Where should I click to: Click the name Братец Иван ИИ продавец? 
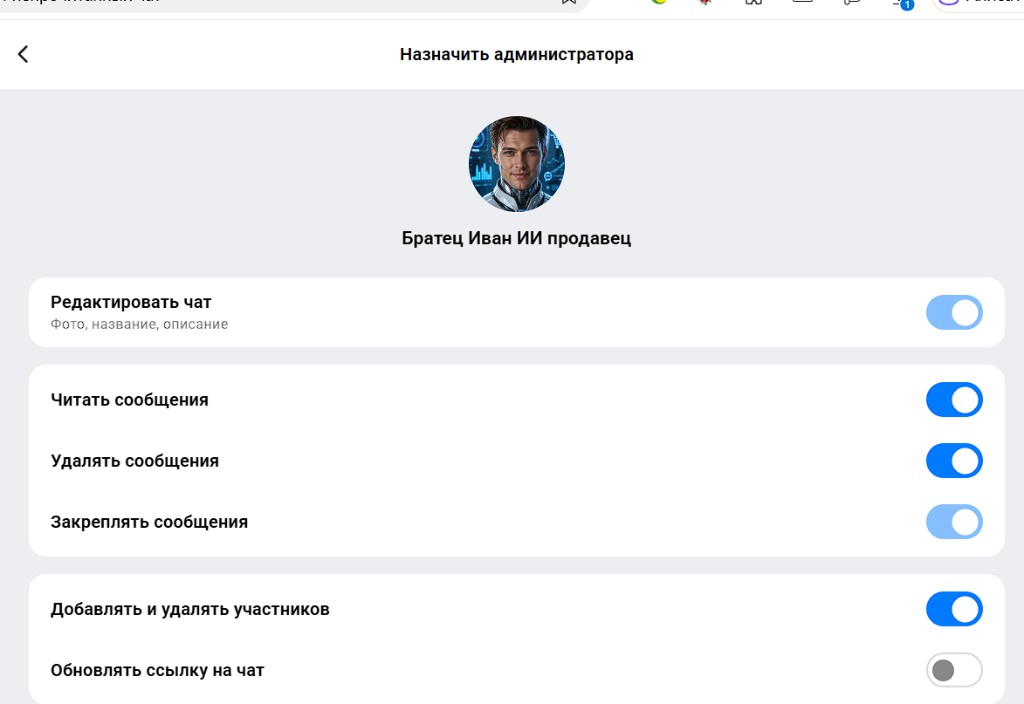pos(517,238)
